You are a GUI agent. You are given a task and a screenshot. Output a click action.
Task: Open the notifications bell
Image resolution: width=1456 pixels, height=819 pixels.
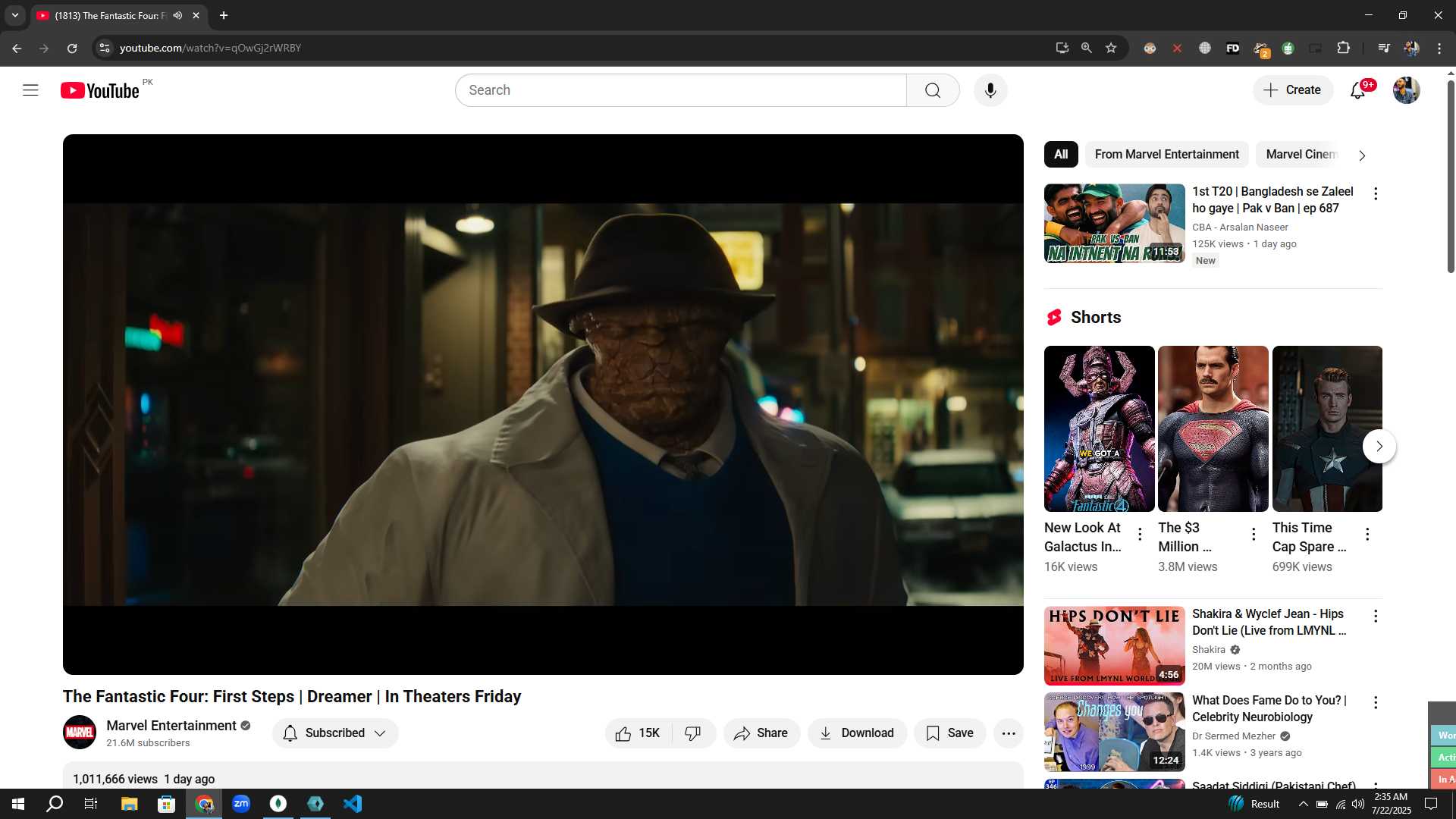[x=1357, y=90]
